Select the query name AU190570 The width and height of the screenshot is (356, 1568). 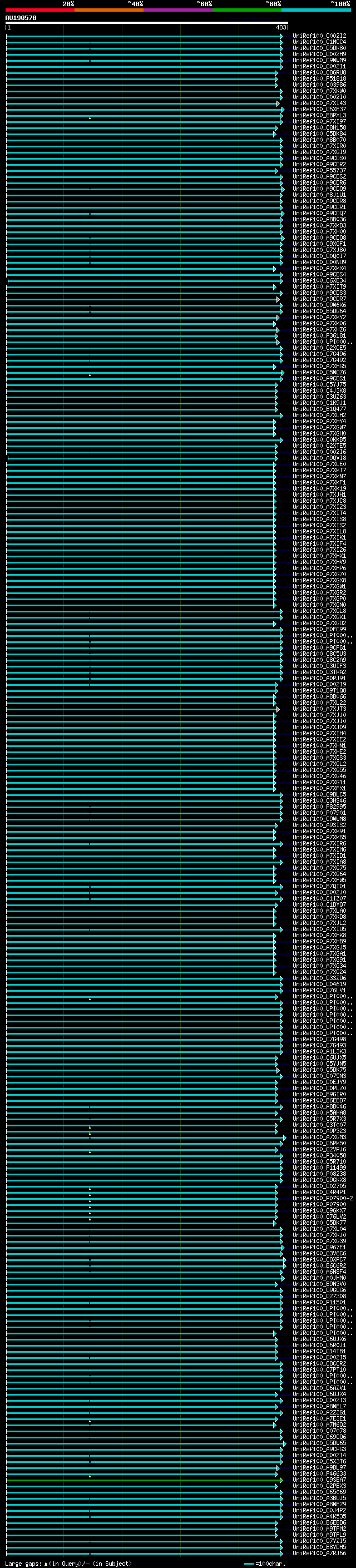21,18
